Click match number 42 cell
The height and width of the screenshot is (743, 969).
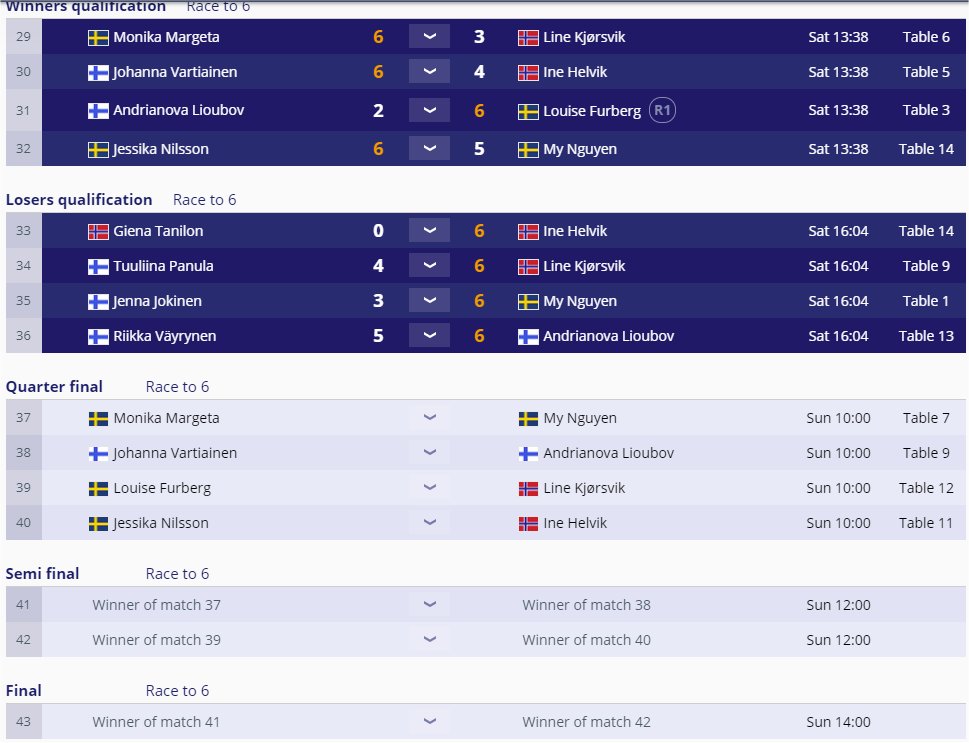pos(23,641)
